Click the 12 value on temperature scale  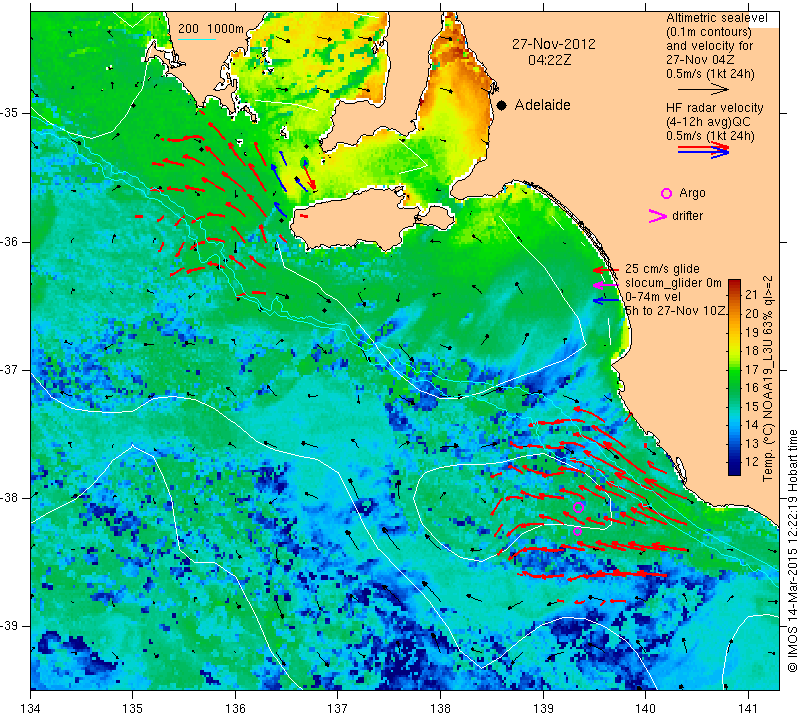coord(752,462)
